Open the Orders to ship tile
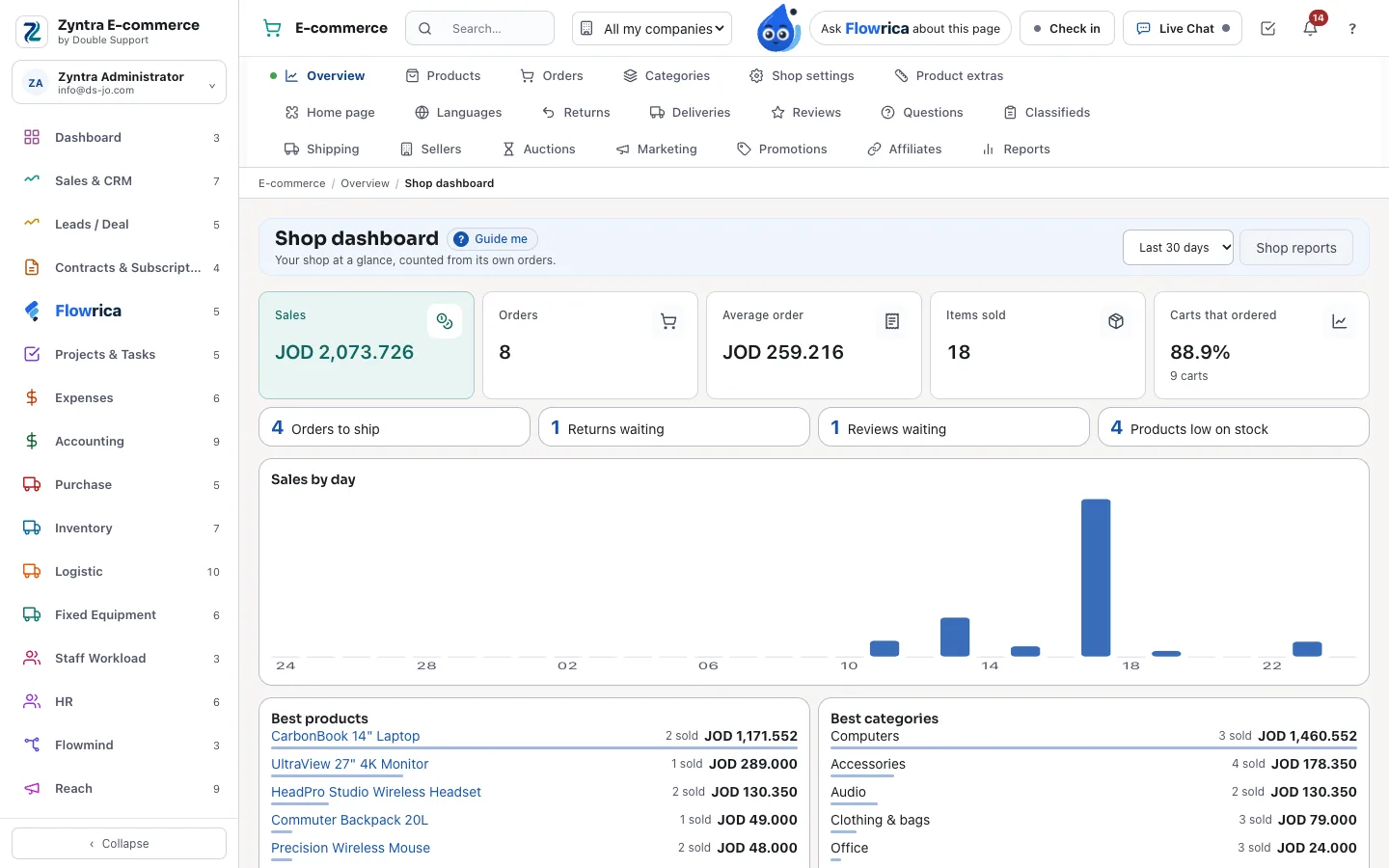The height and width of the screenshot is (868, 1389). click(395, 427)
